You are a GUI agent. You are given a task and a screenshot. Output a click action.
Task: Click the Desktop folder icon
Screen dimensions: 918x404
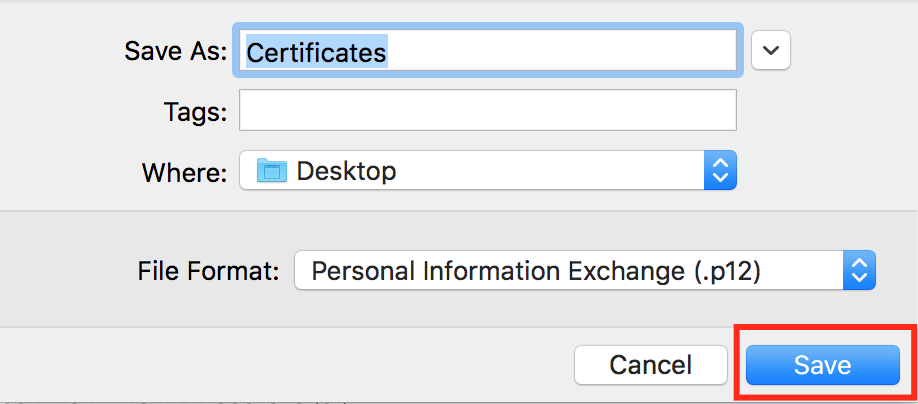pyautogui.click(x=271, y=171)
